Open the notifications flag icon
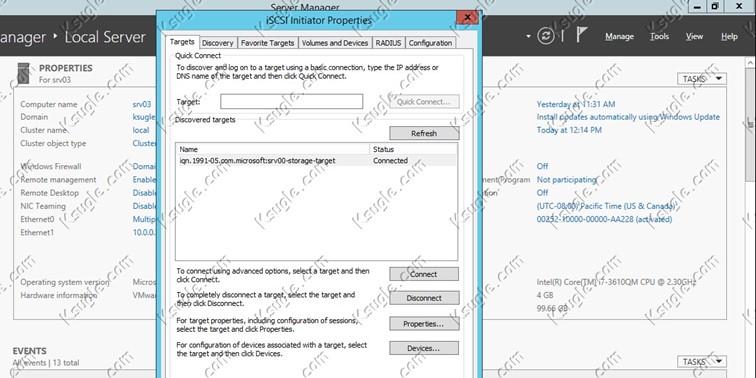Image resolution: width=756 pixels, height=378 pixels. [x=582, y=36]
